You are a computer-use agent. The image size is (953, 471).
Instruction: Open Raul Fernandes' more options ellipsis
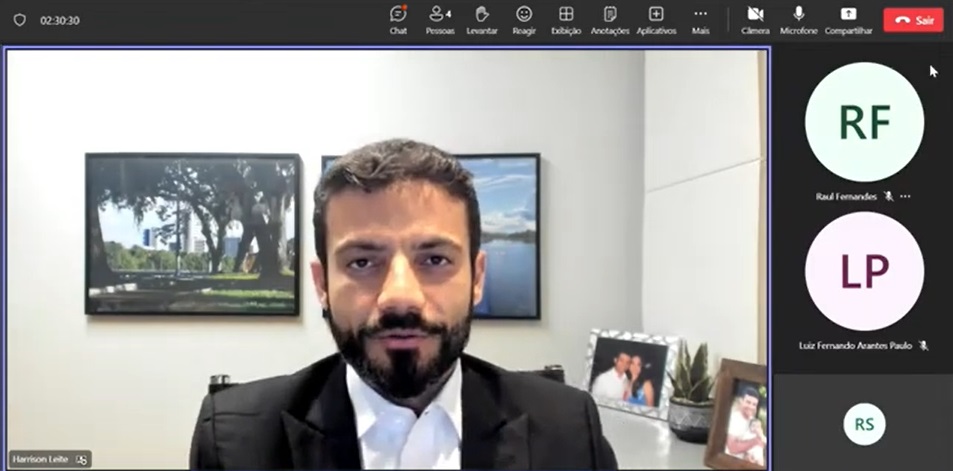click(x=905, y=197)
